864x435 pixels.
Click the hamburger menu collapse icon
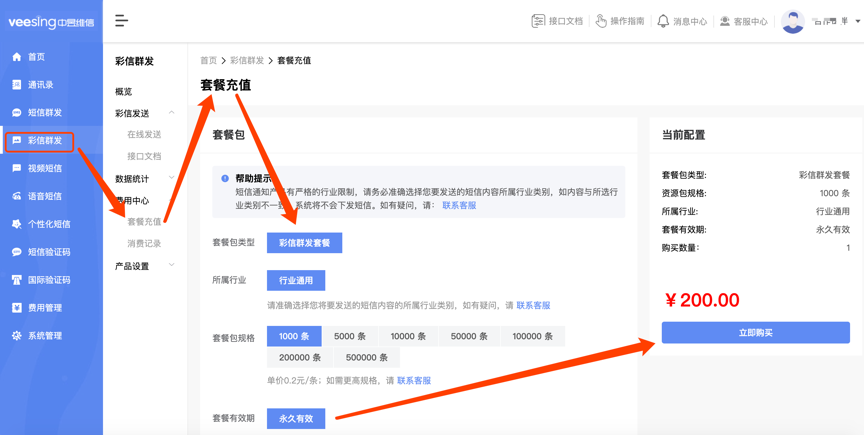[x=121, y=21]
